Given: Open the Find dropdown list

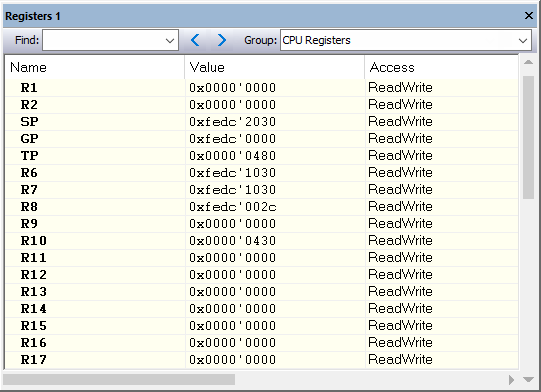Looking at the screenshot, I should pos(169,40).
